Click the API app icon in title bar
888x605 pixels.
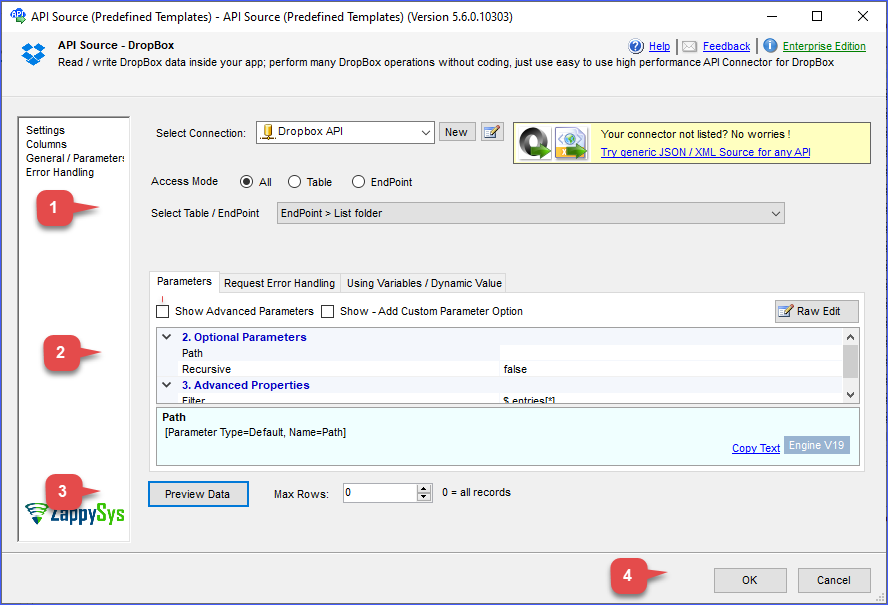[18, 16]
